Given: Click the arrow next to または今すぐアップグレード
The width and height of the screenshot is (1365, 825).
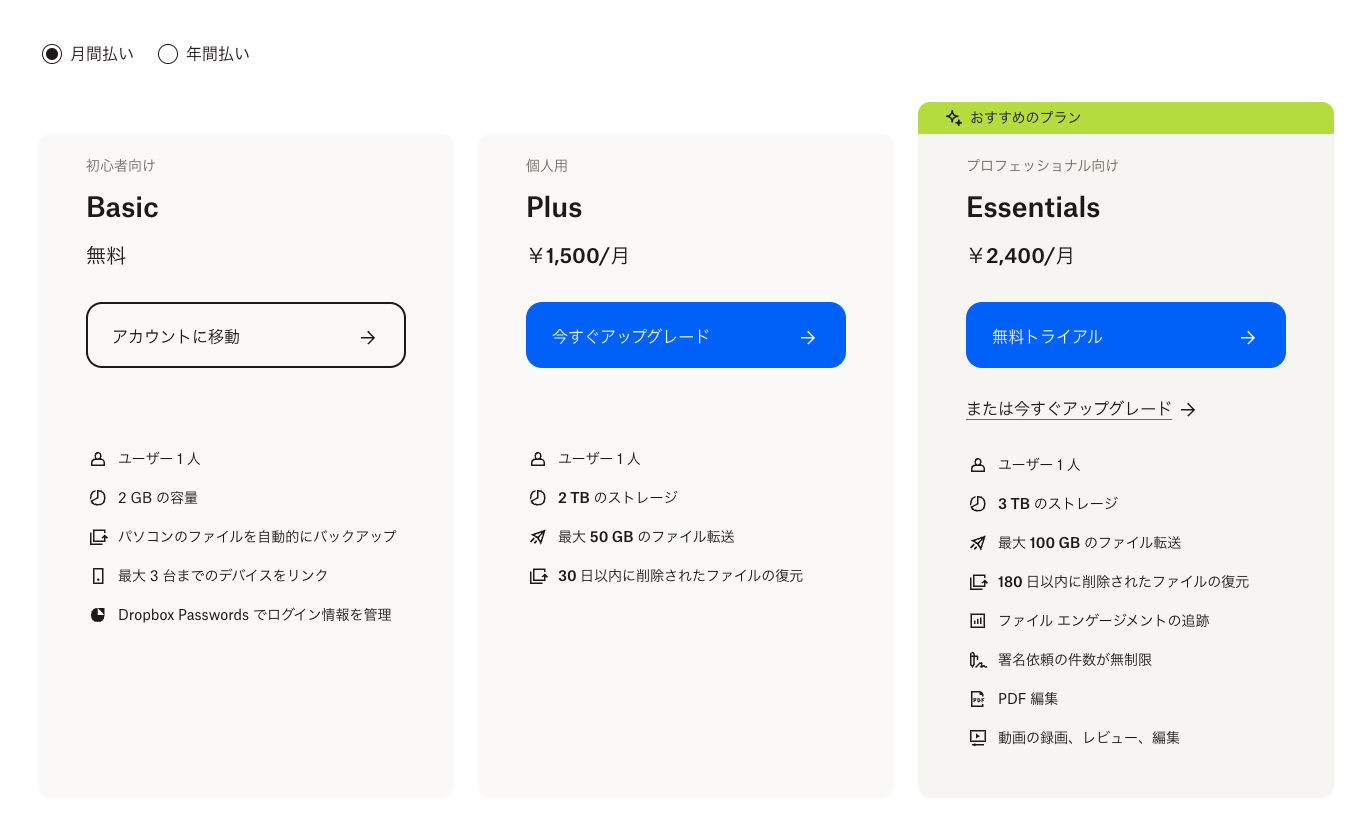Looking at the screenshot, I should [x=1188, y=409].
